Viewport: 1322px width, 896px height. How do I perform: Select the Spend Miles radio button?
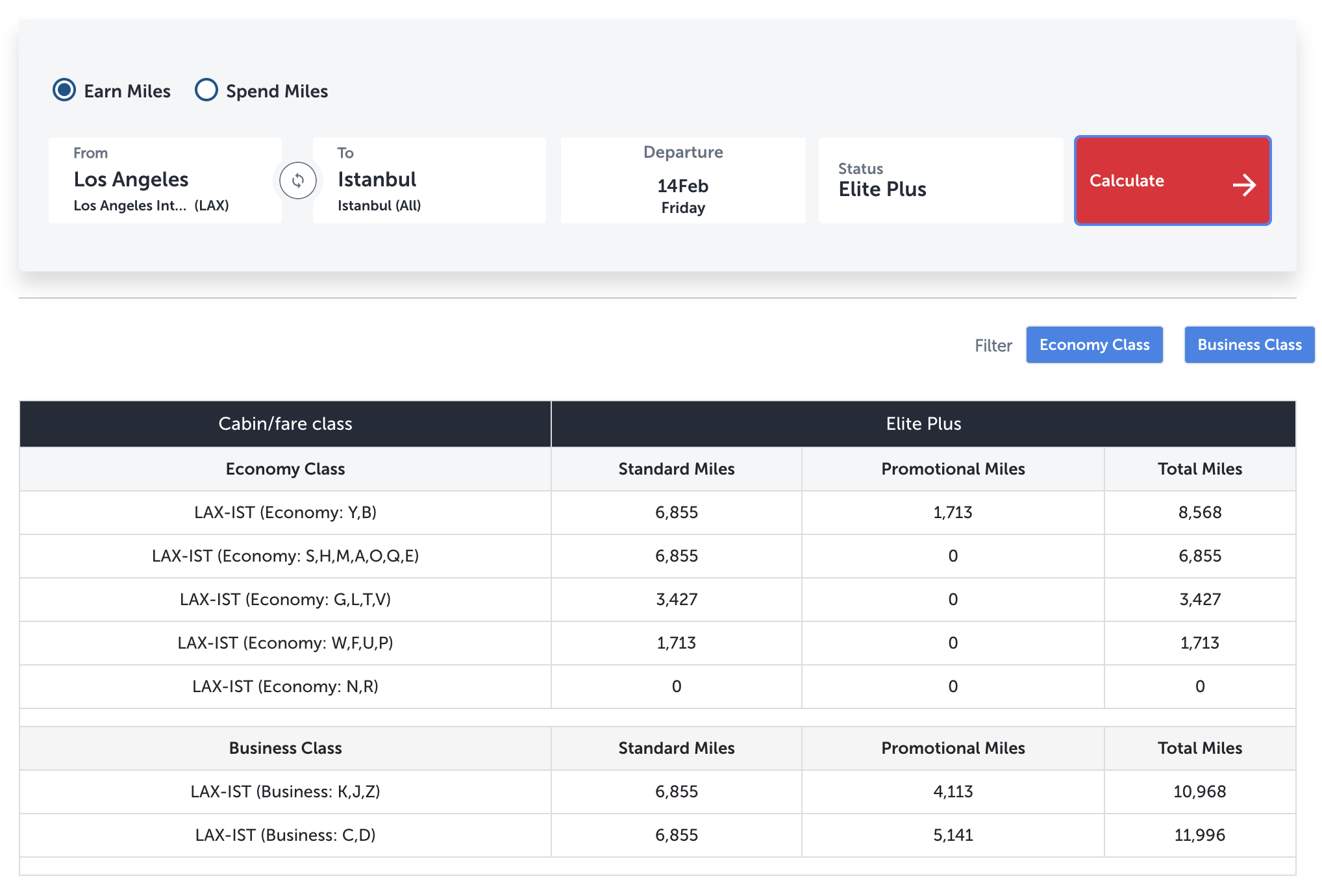pos(206,90)
